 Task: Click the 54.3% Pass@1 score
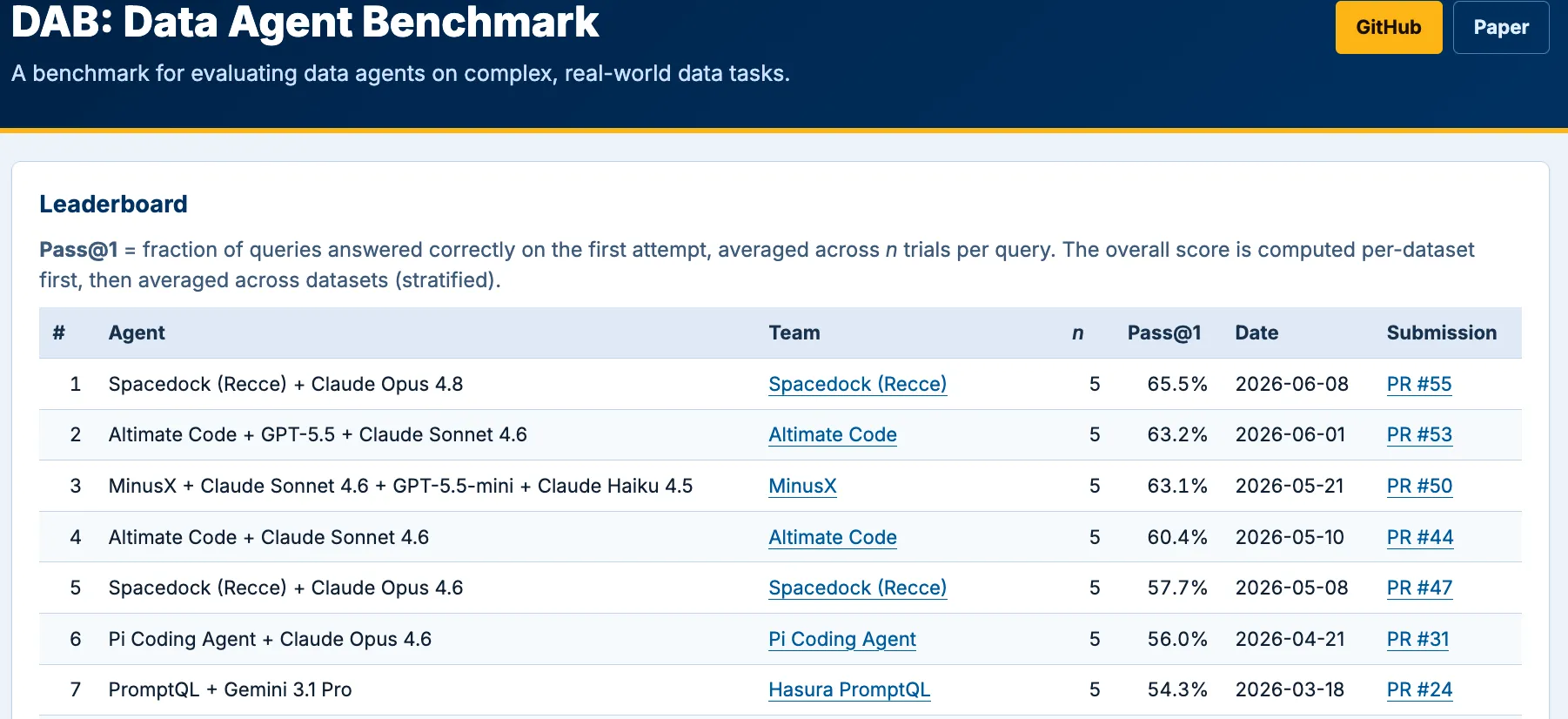(1177, 689)
